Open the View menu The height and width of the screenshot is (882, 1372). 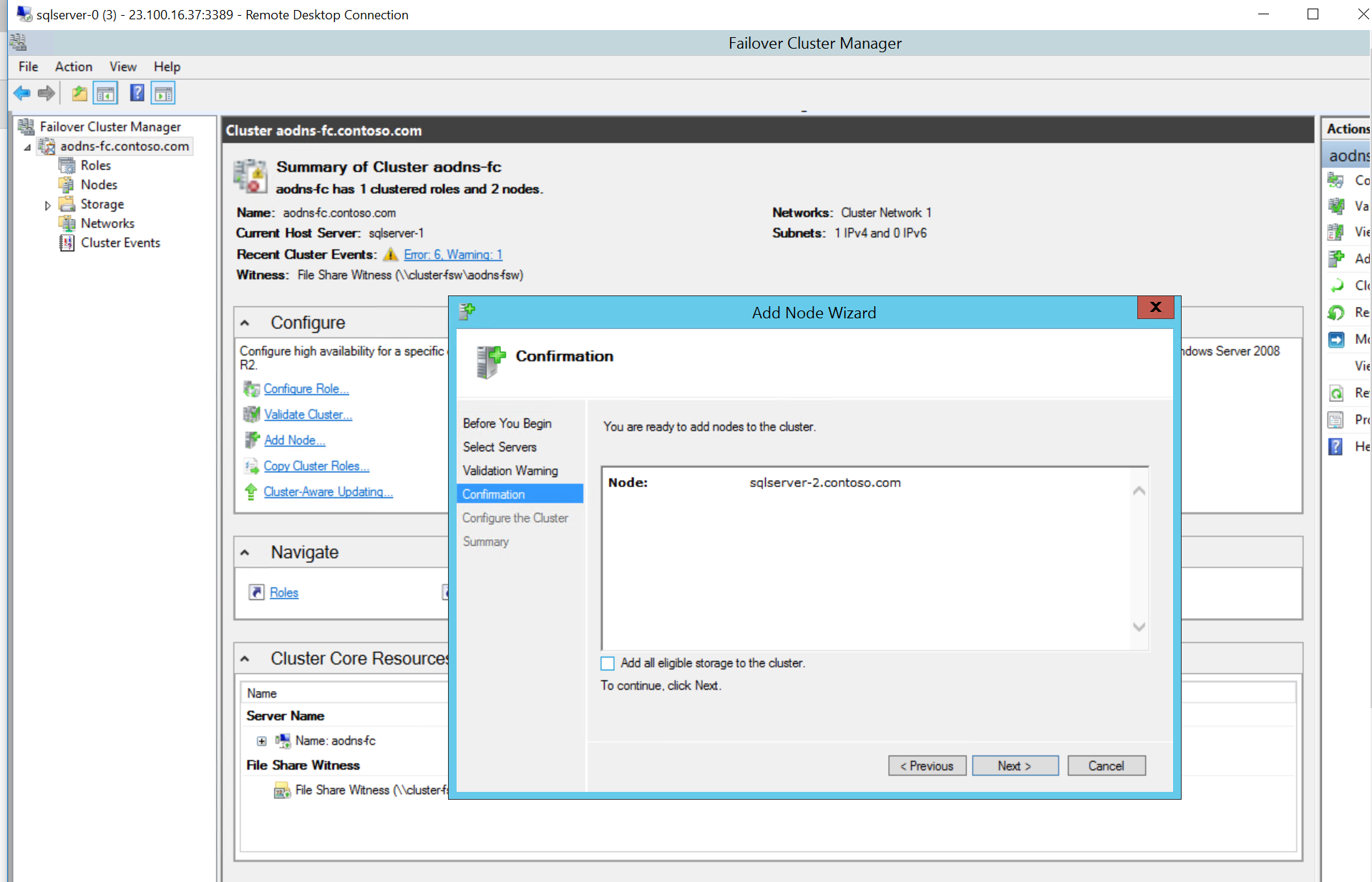(122, 67)
